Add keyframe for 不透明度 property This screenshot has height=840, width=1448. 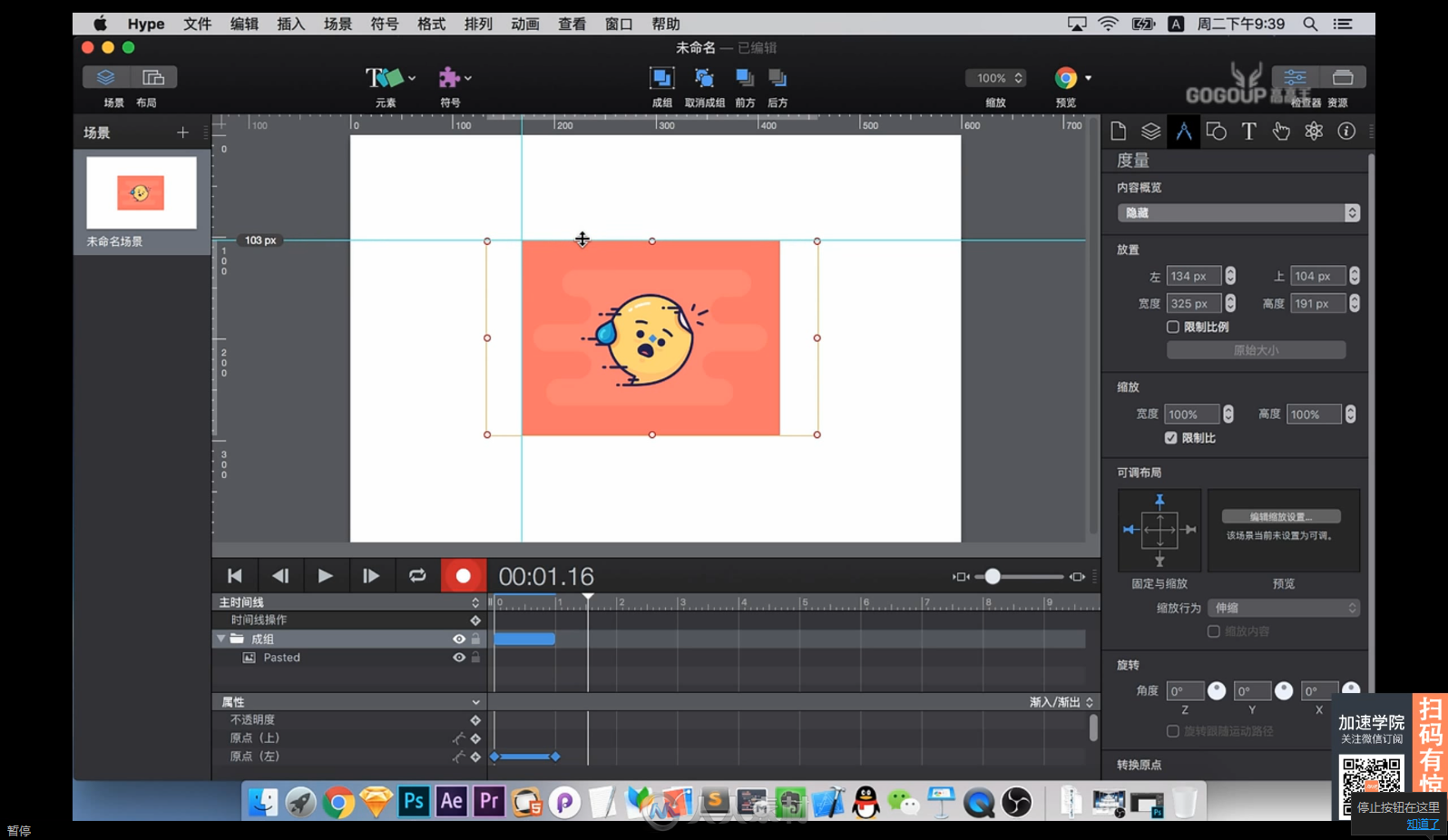475,720
